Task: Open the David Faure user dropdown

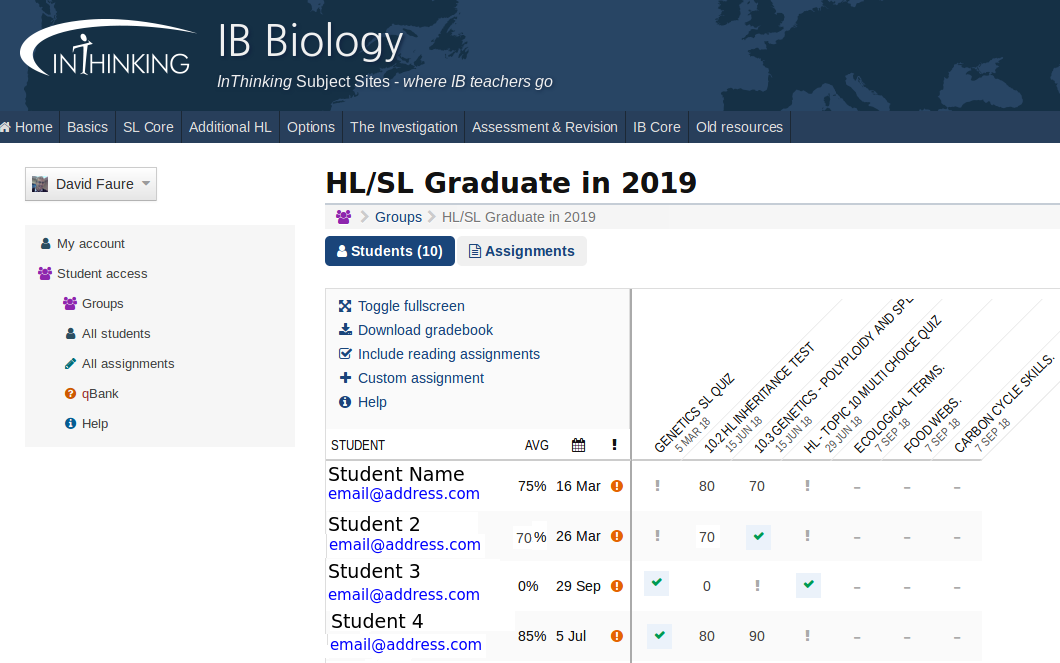Action: (91, 184)
